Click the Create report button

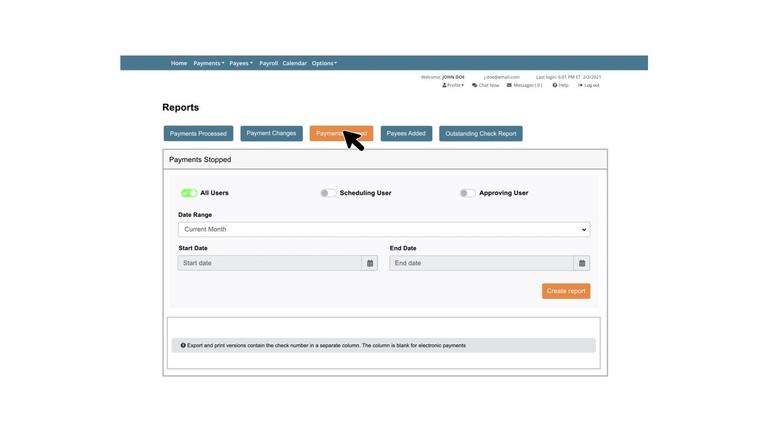[x=566, y=291]
